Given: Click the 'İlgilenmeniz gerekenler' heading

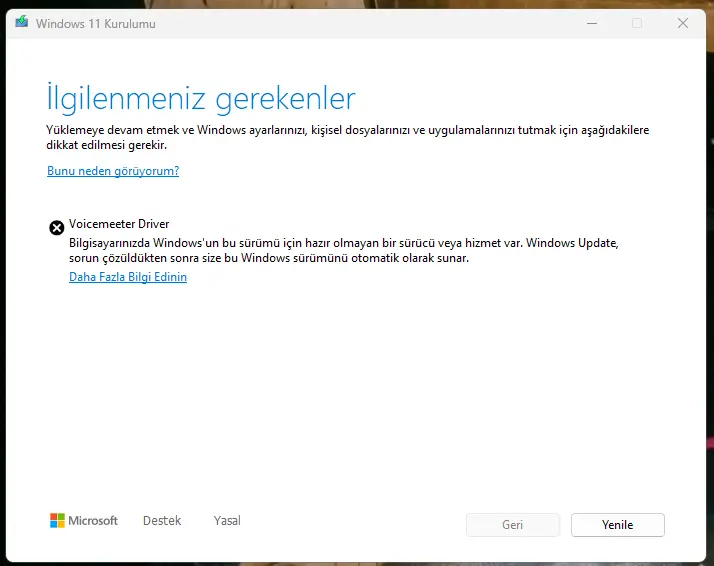Looking at the screenshot, I should (201, 98).
